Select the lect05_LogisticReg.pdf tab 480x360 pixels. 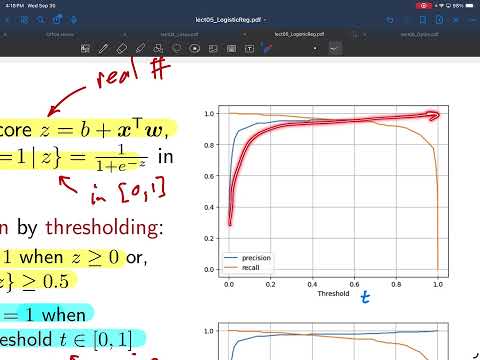point(299,34)
